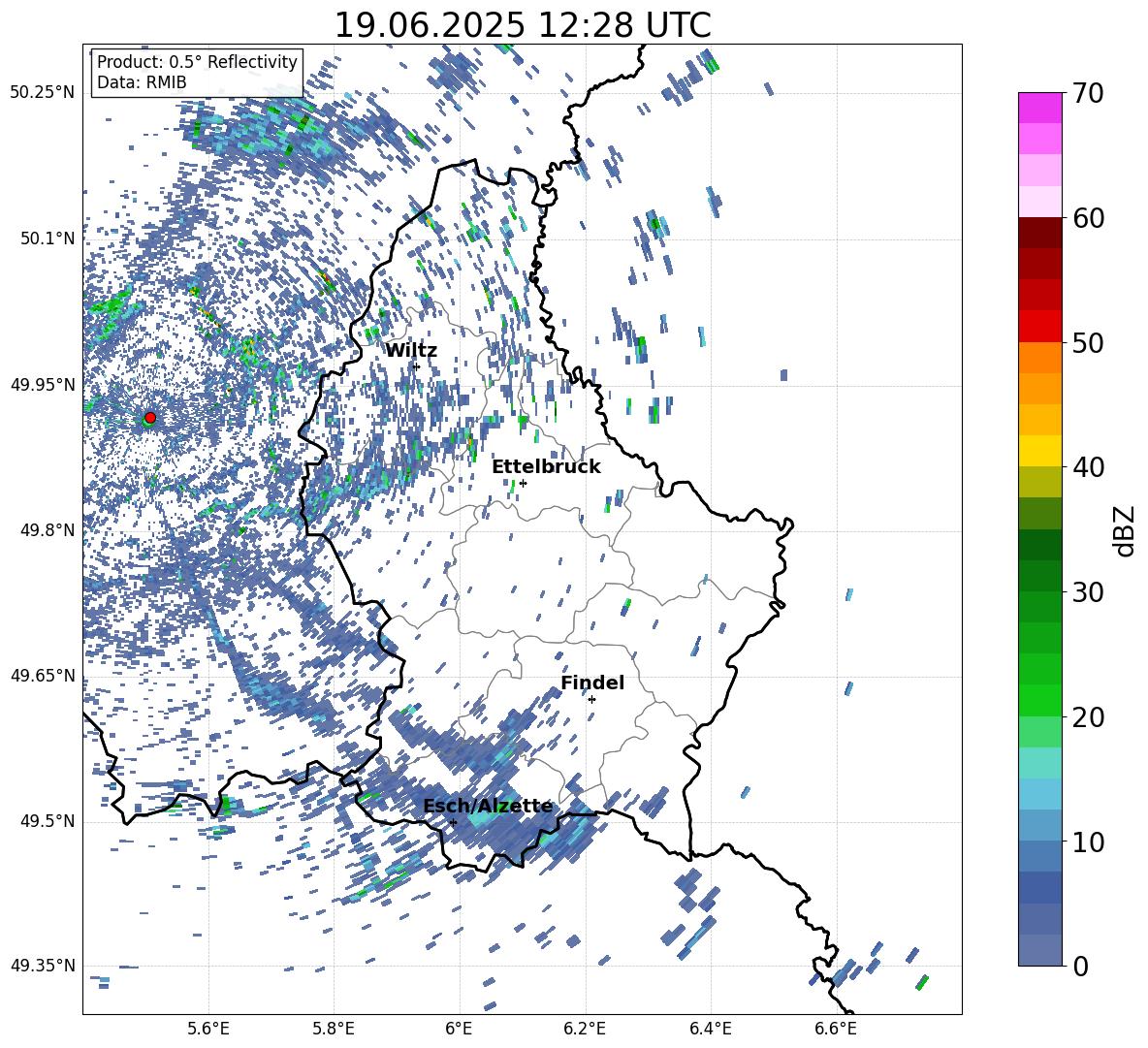Click the 6°E longitude label
1148x1048 pixels.
pyautogui.click(x=459, y=1029)
